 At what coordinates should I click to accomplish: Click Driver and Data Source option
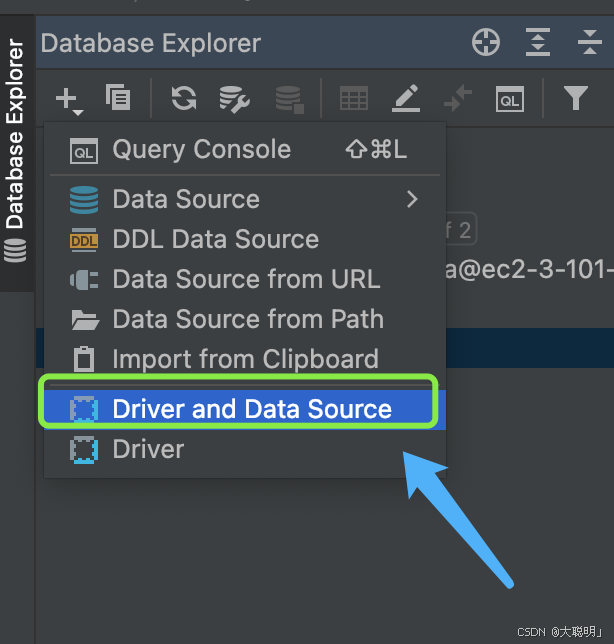pos(251,409)
